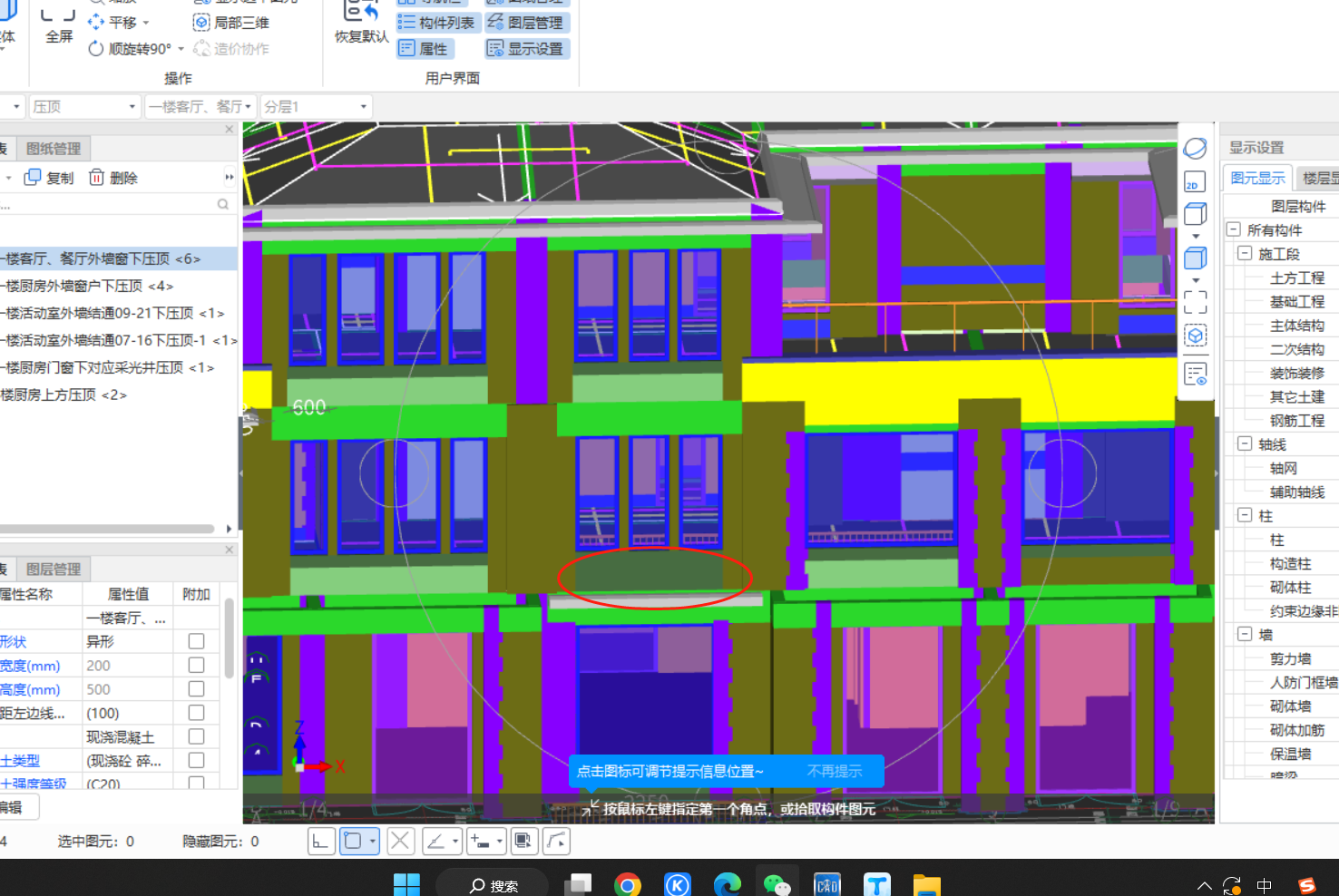
Task: Open WeChat from the taskbar
Action: 777,884
